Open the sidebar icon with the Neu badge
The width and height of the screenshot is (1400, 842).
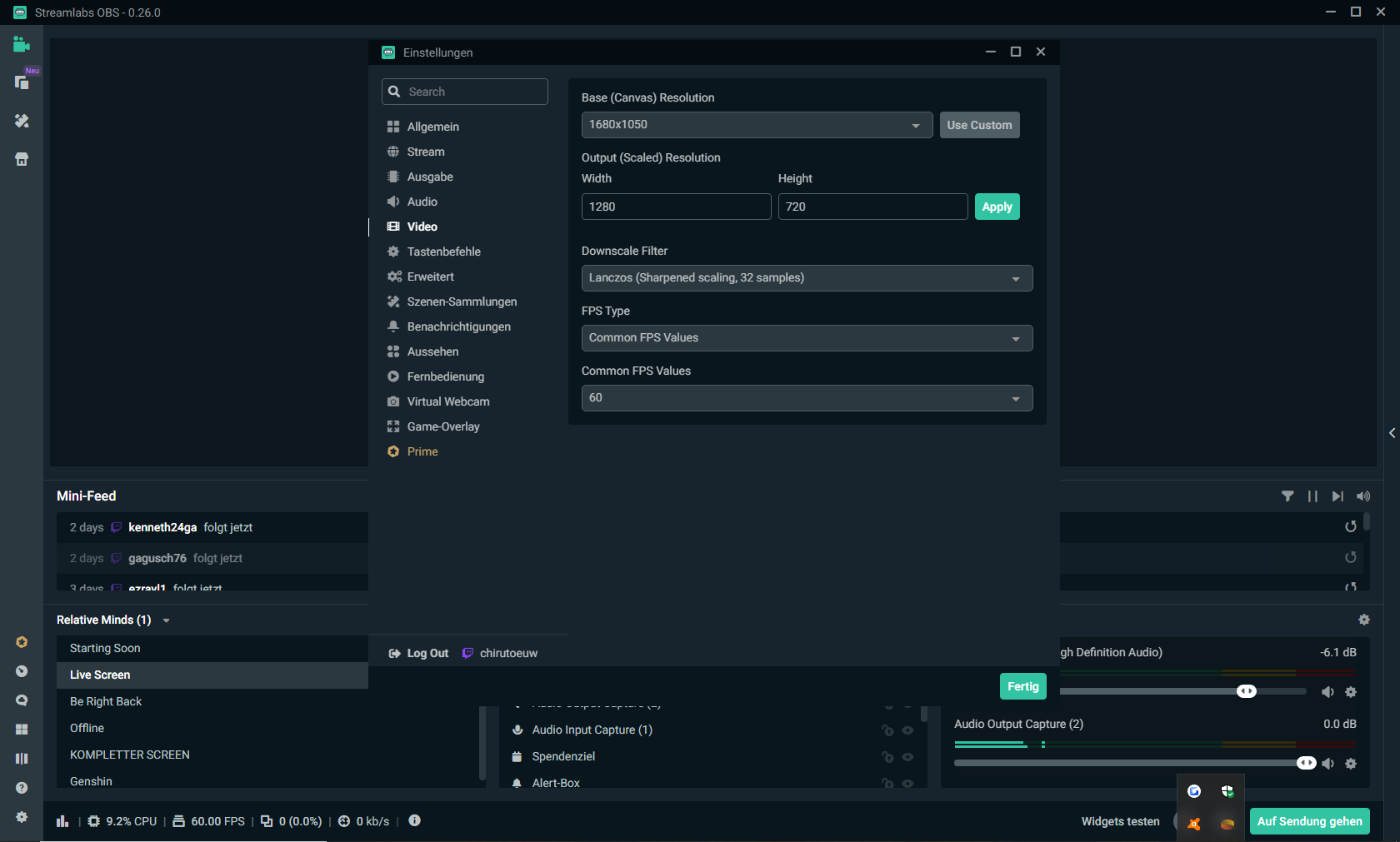[x=22, y=82]
